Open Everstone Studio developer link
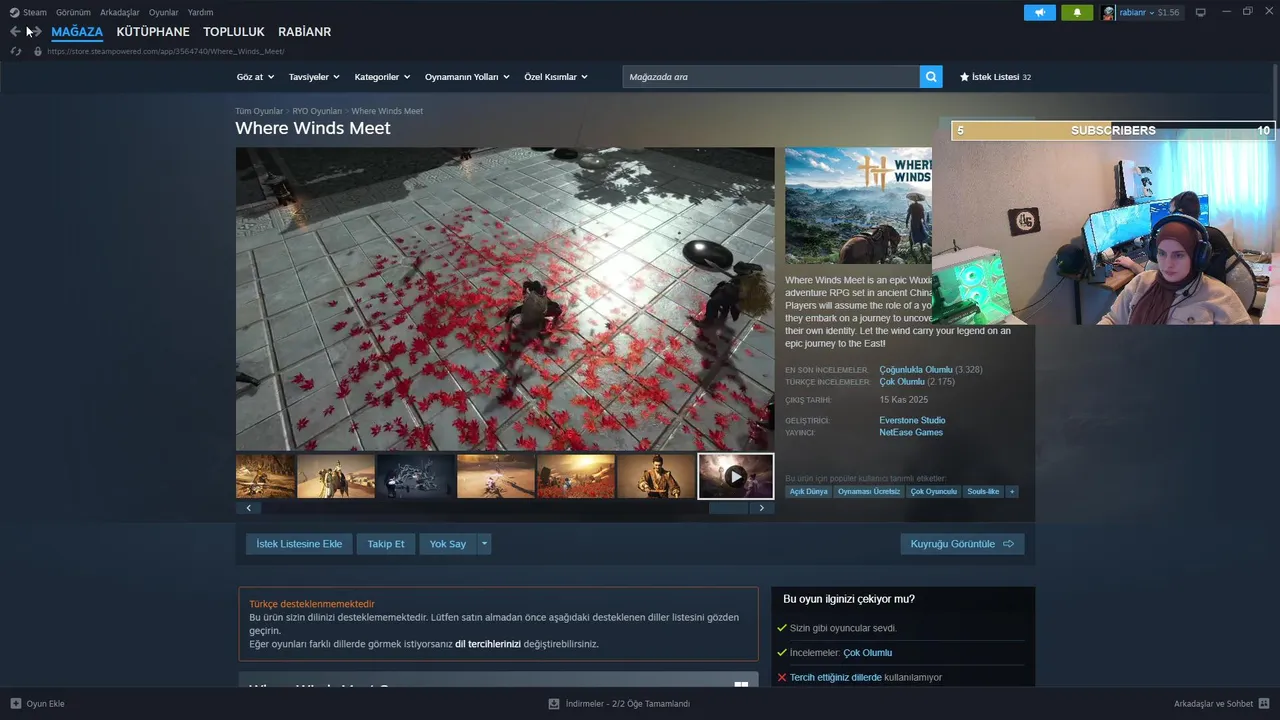The width and height of the screenshot is (1280, 720). point(912,421)
